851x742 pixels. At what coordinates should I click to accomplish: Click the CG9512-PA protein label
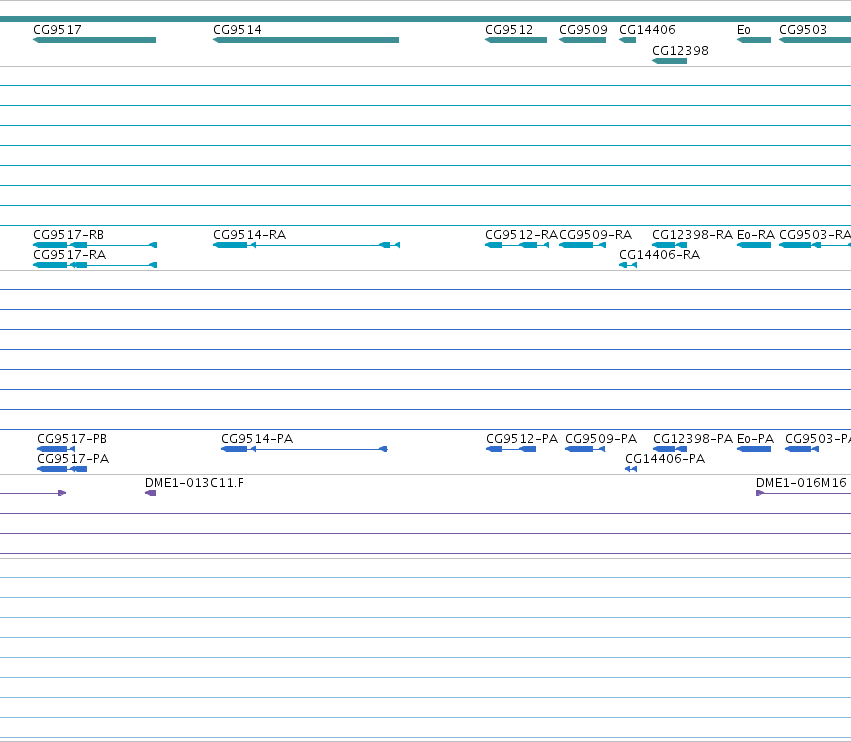point(522,439)
